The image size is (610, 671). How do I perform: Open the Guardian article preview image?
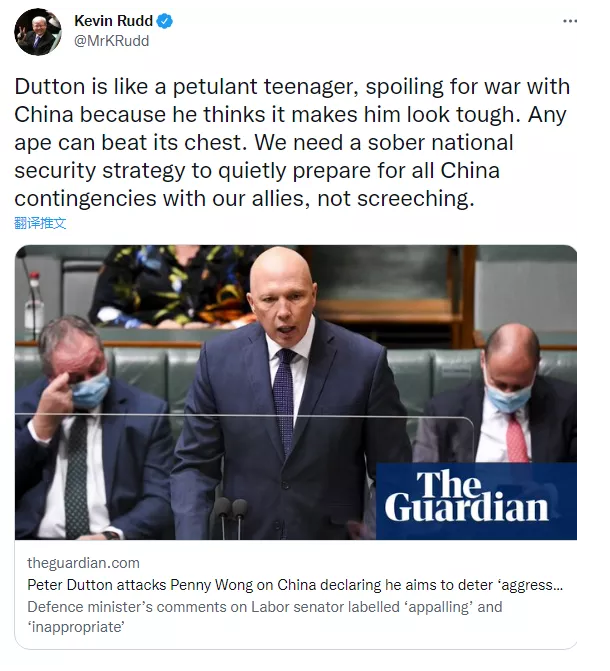pos(296,392)
